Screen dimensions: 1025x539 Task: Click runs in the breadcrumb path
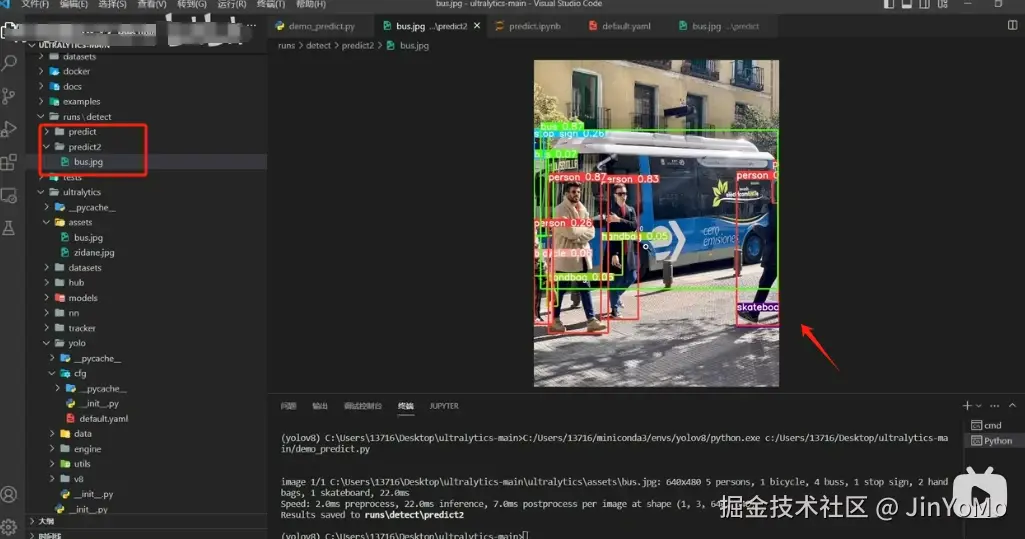pyautogui.click(x=286, y=46)
